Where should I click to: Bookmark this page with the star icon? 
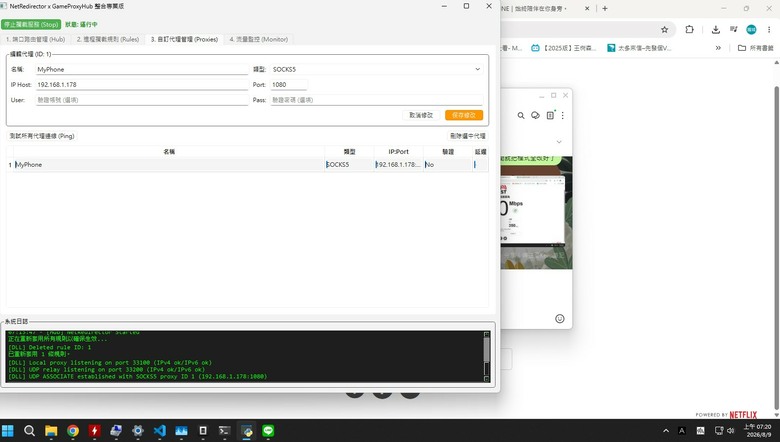tap(665, 30)
